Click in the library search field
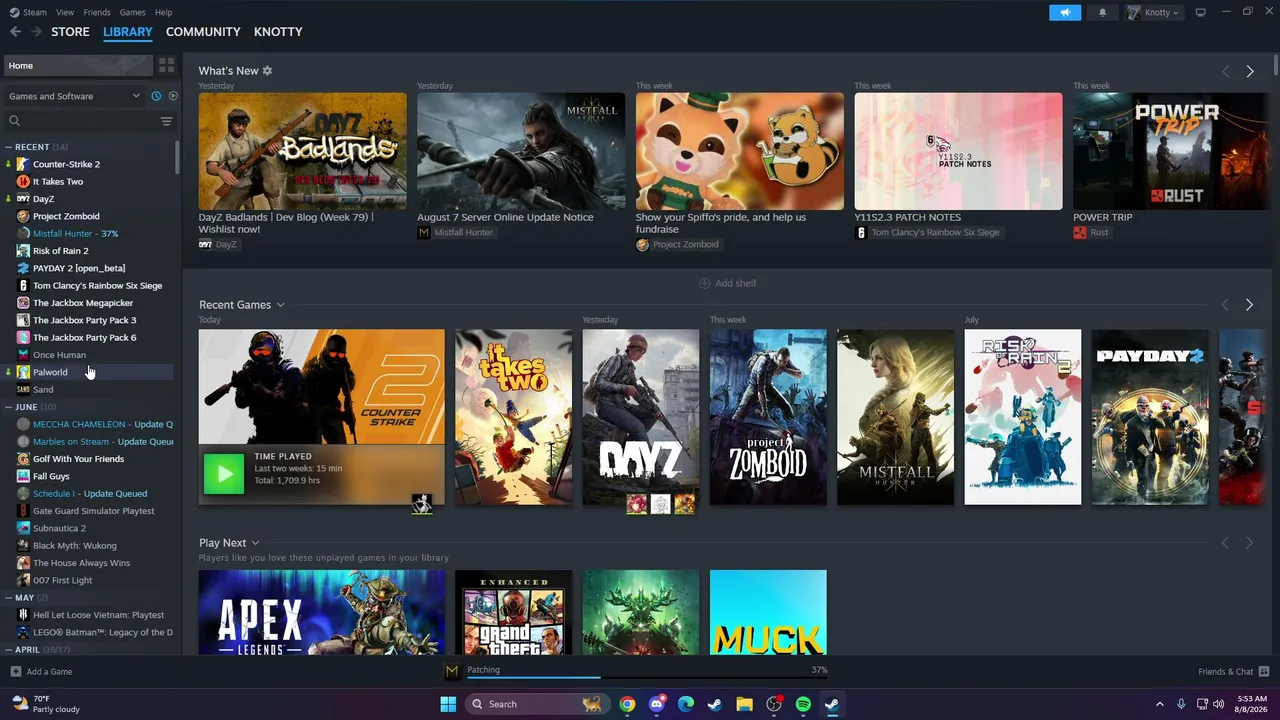This screenshot has height=720, width=1280. click(x=88, y=121)
